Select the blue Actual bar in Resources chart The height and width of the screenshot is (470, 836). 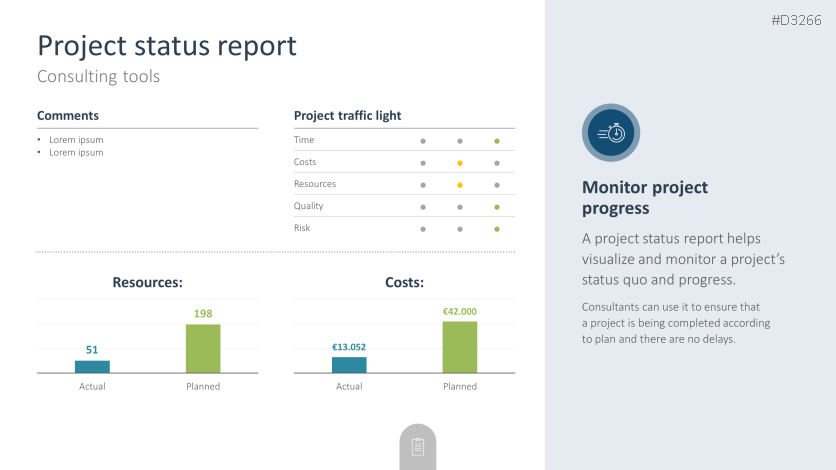pyautogui.click(x=92, y=366)
